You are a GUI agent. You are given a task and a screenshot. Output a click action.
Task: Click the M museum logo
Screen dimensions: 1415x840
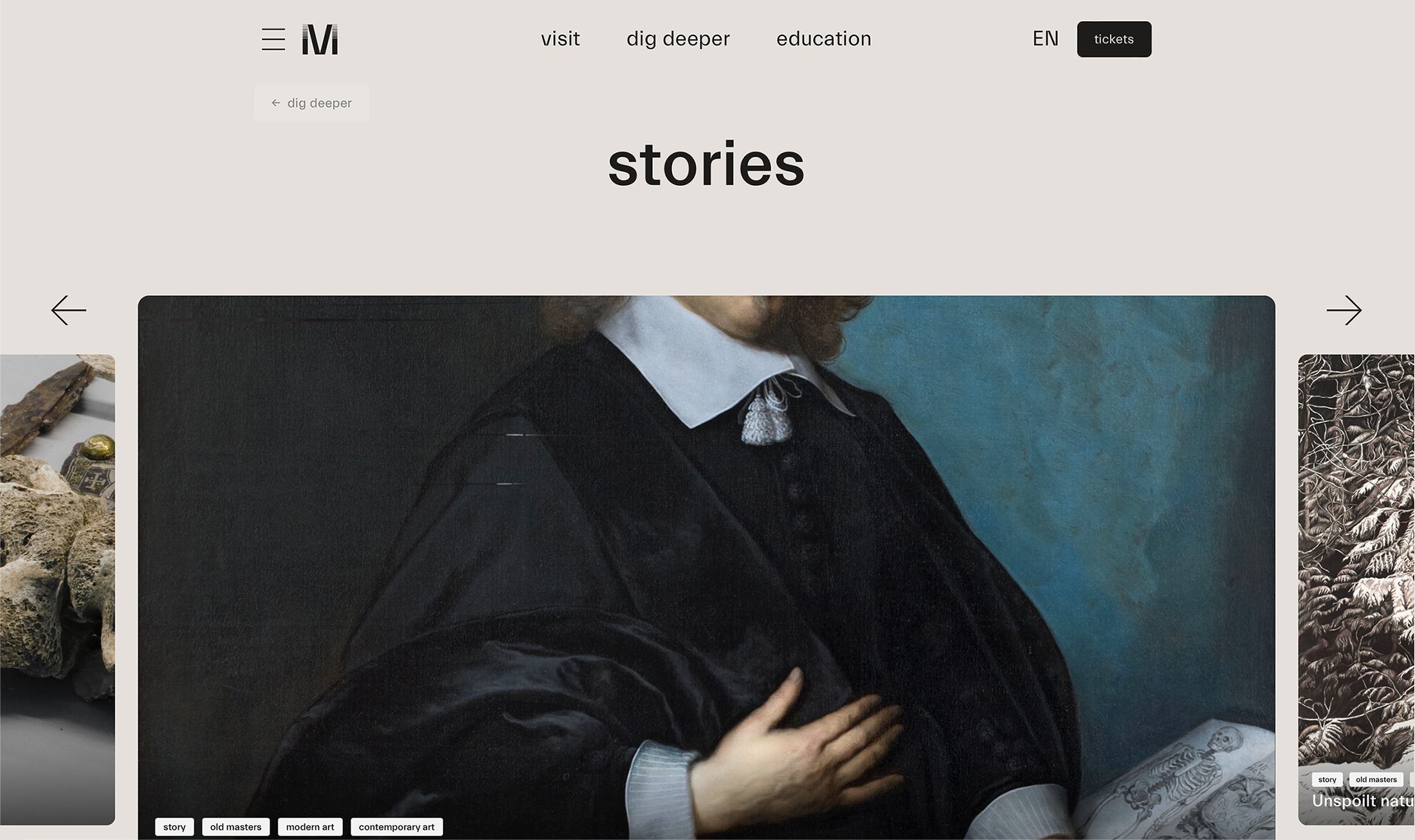[x=320, y=39]
